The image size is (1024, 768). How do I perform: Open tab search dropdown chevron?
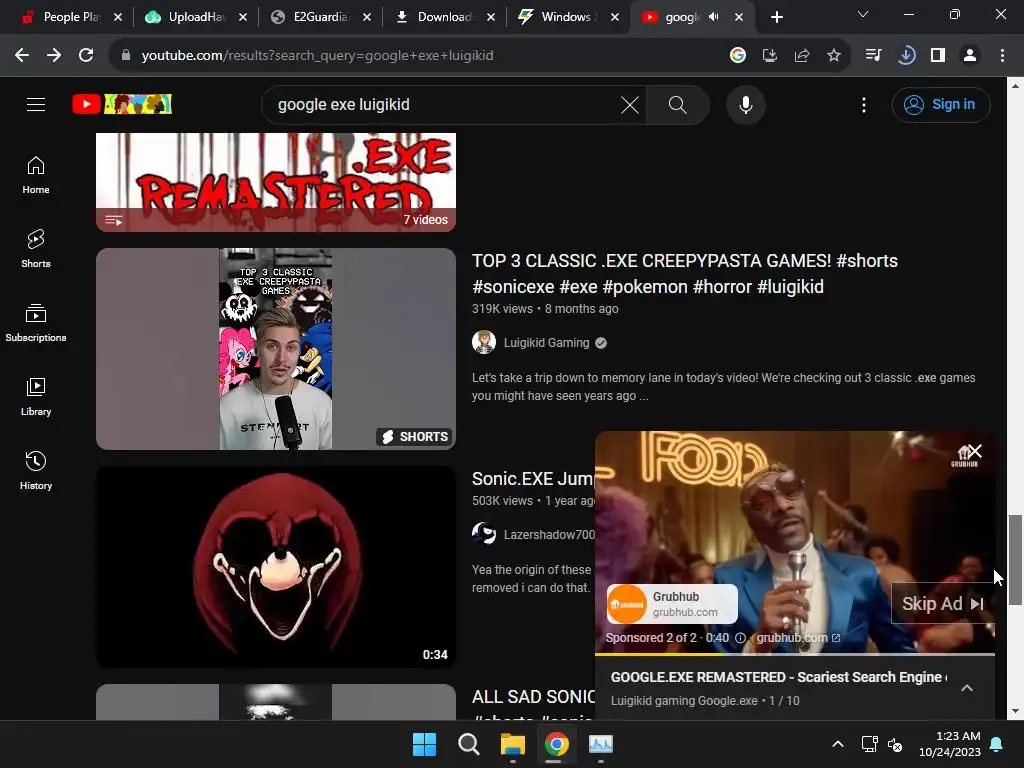coord(863,14)
